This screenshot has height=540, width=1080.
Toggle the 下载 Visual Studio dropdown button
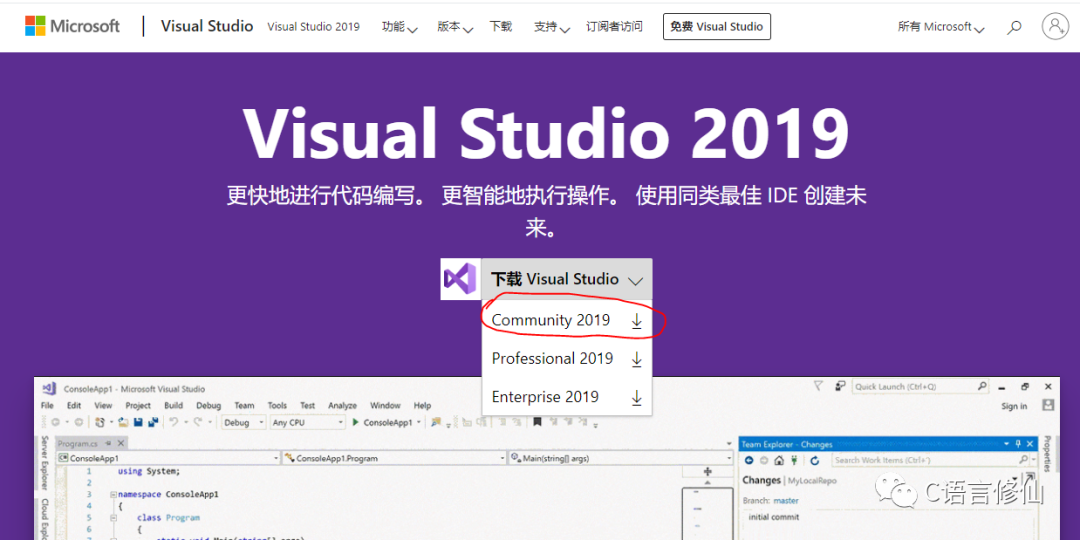point(567,279)
